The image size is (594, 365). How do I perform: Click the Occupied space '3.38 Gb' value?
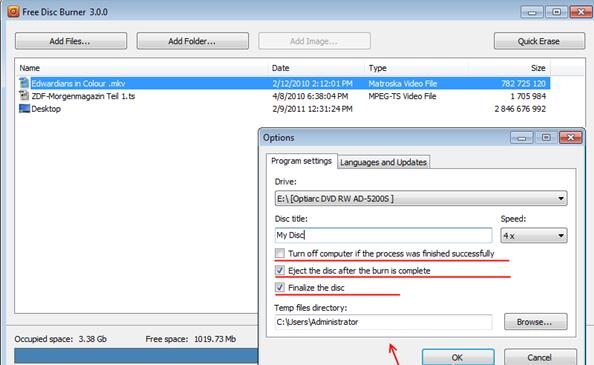click(x=92, y=339)
